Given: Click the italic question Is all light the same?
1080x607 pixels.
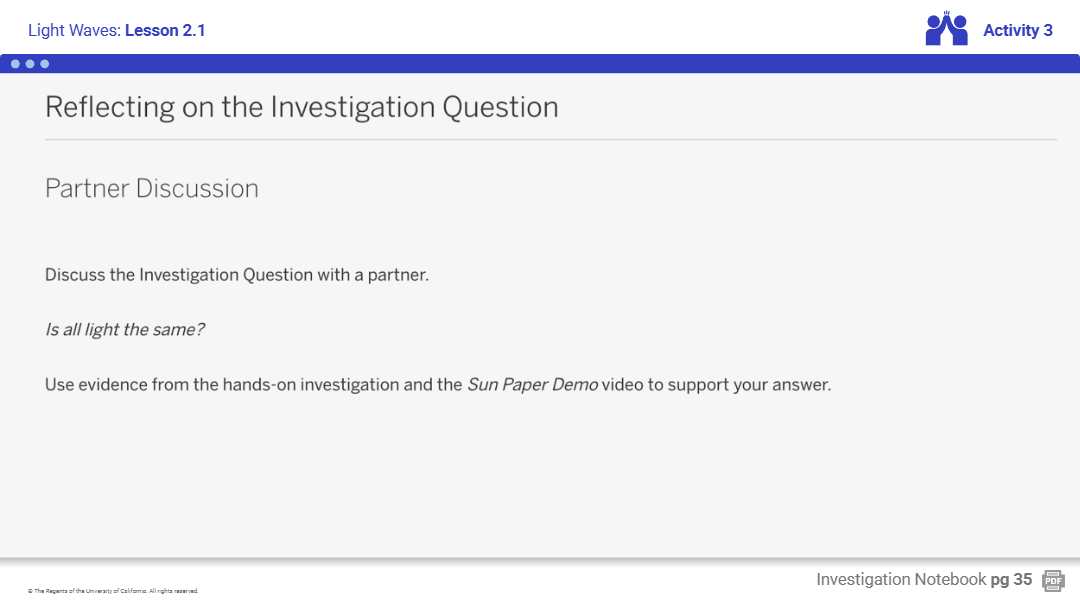Looking at the screenshot, I should pos(125,329).
